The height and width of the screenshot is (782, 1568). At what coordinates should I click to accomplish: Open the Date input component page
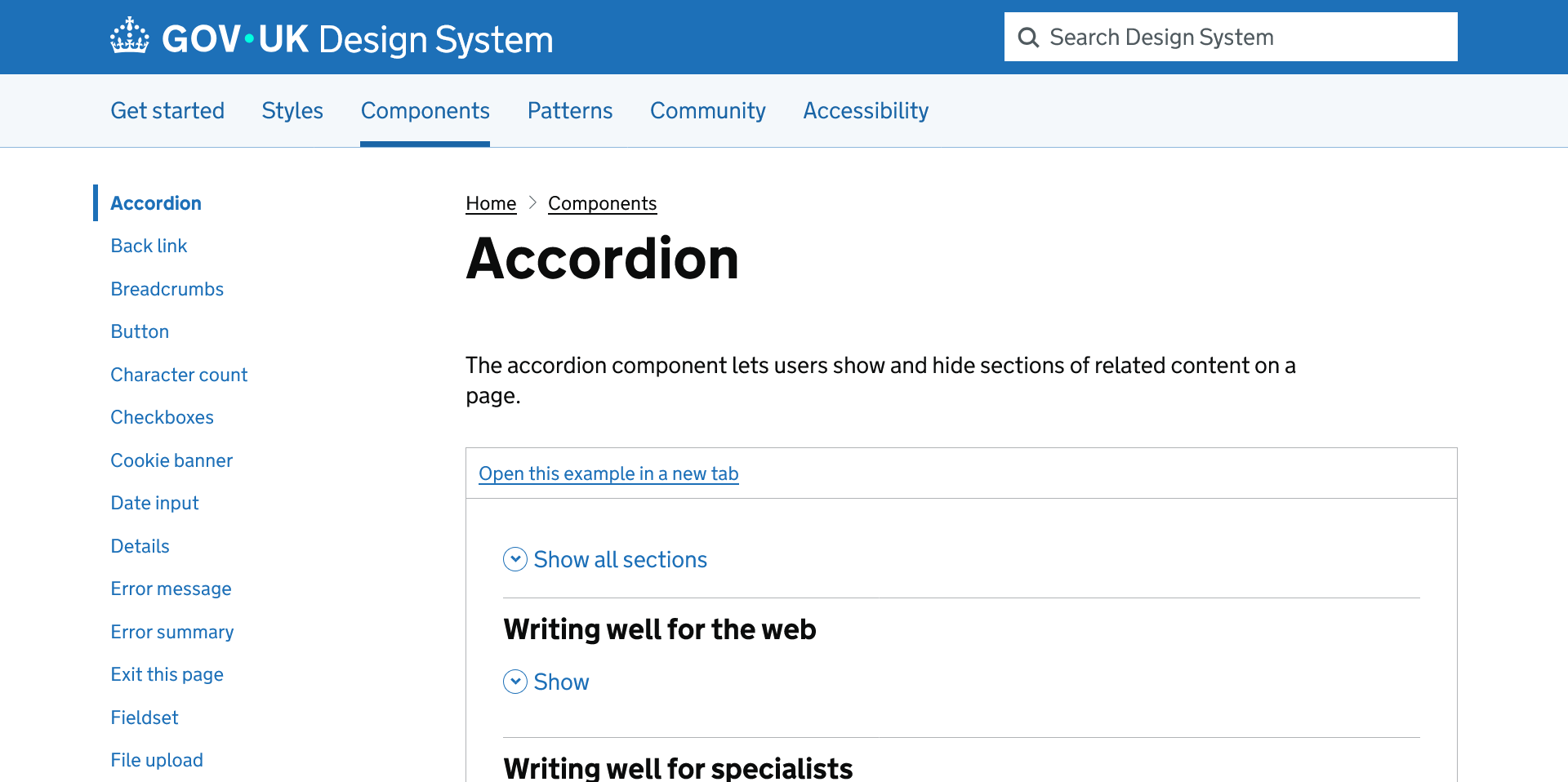tap(154, 503)
